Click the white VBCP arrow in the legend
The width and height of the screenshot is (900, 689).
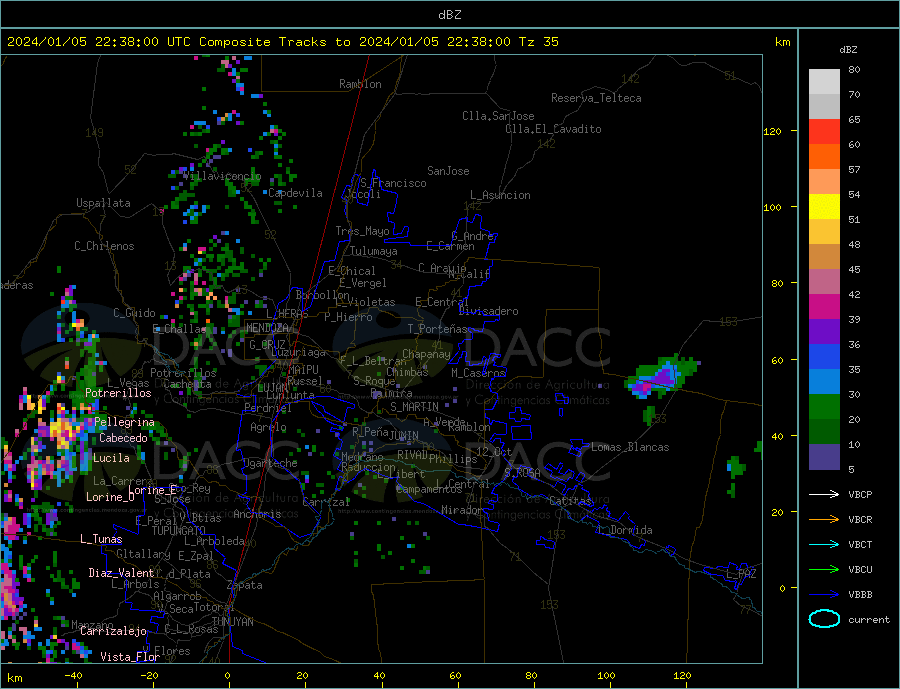[x=824, y=494]
